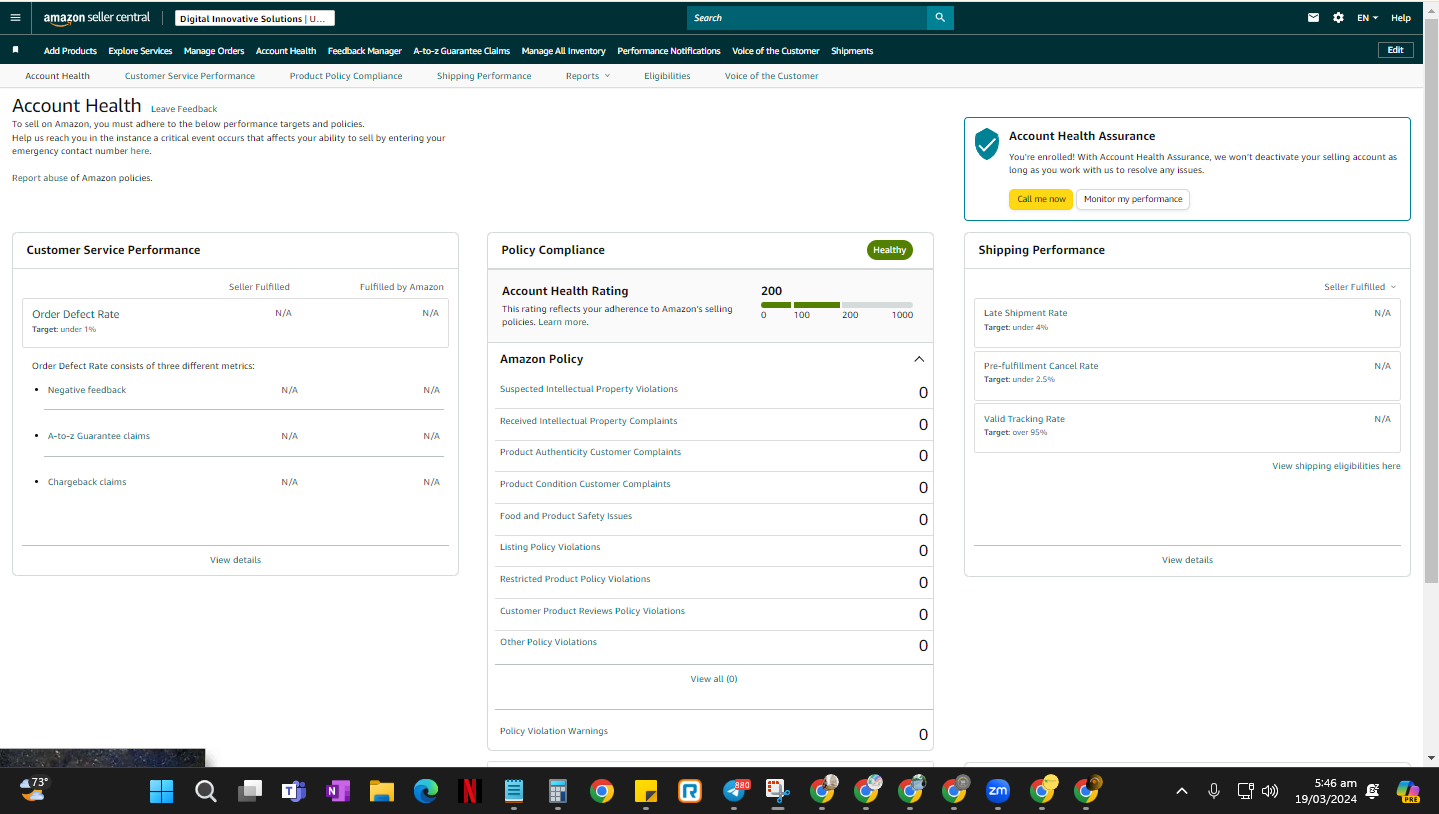
Task: Open the EN language dropdown
Action: tap(1367, 18)
